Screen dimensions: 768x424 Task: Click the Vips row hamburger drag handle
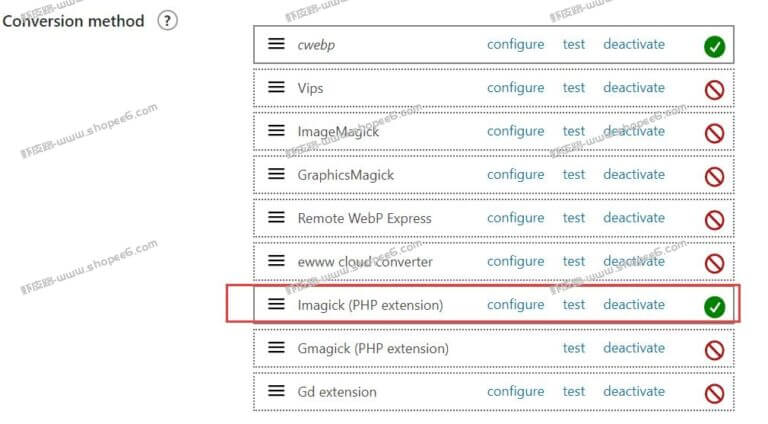276,87
